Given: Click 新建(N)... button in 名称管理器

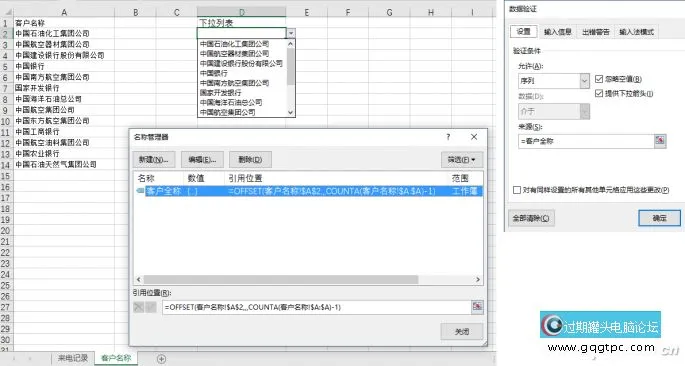Looking at the screenshot, I should [x=154, y=160].
